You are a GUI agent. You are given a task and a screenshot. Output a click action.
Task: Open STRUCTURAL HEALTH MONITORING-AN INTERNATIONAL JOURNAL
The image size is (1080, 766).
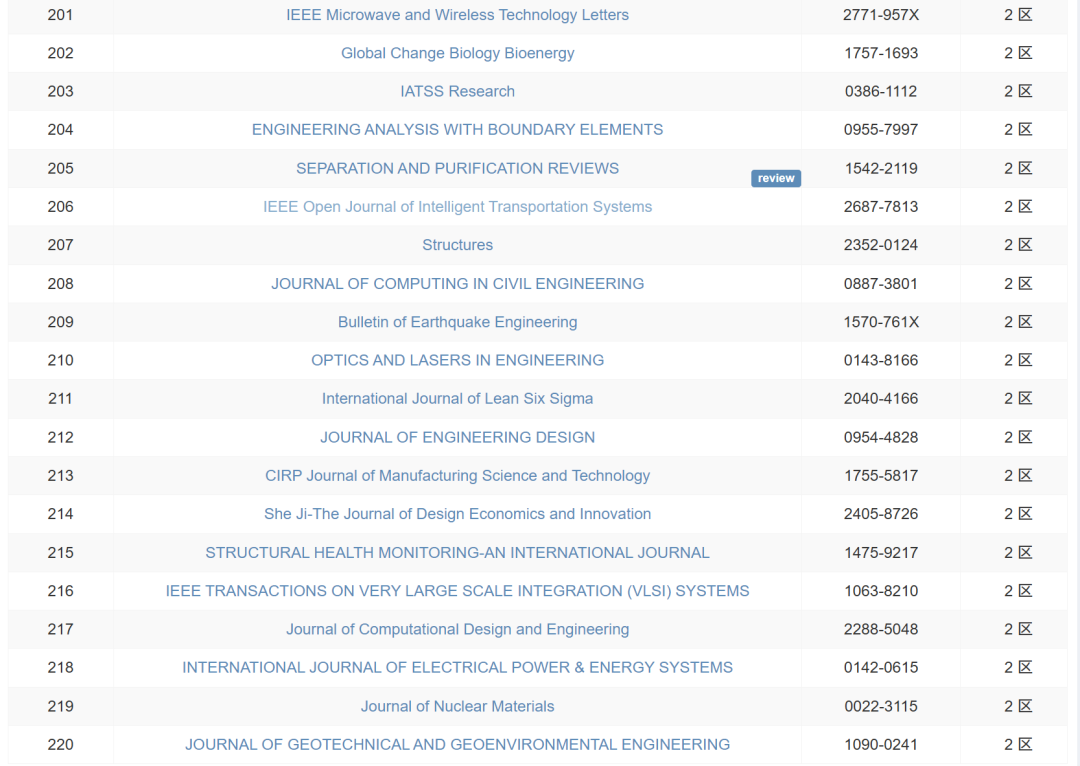[x=457, y=552]
